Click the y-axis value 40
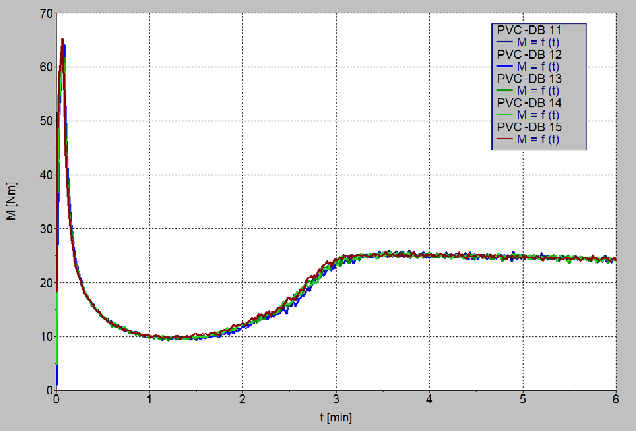 (47, 175)
